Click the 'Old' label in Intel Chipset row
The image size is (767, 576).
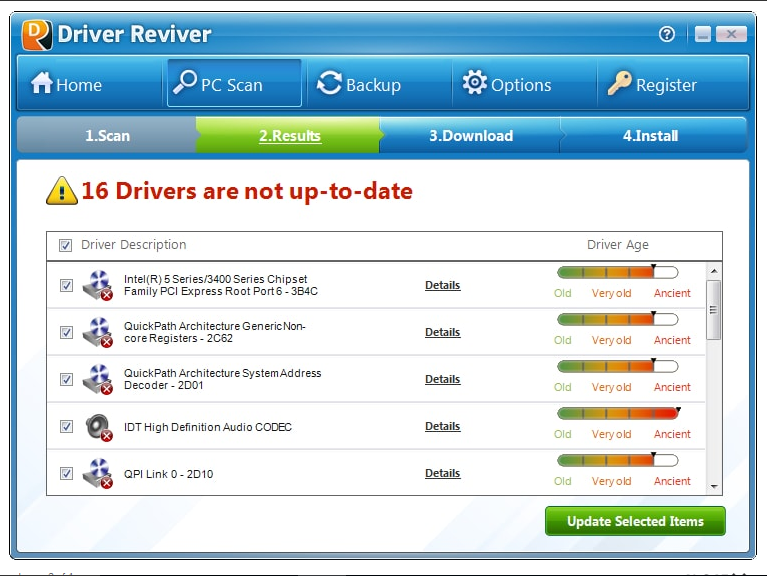tap(563, 293)
